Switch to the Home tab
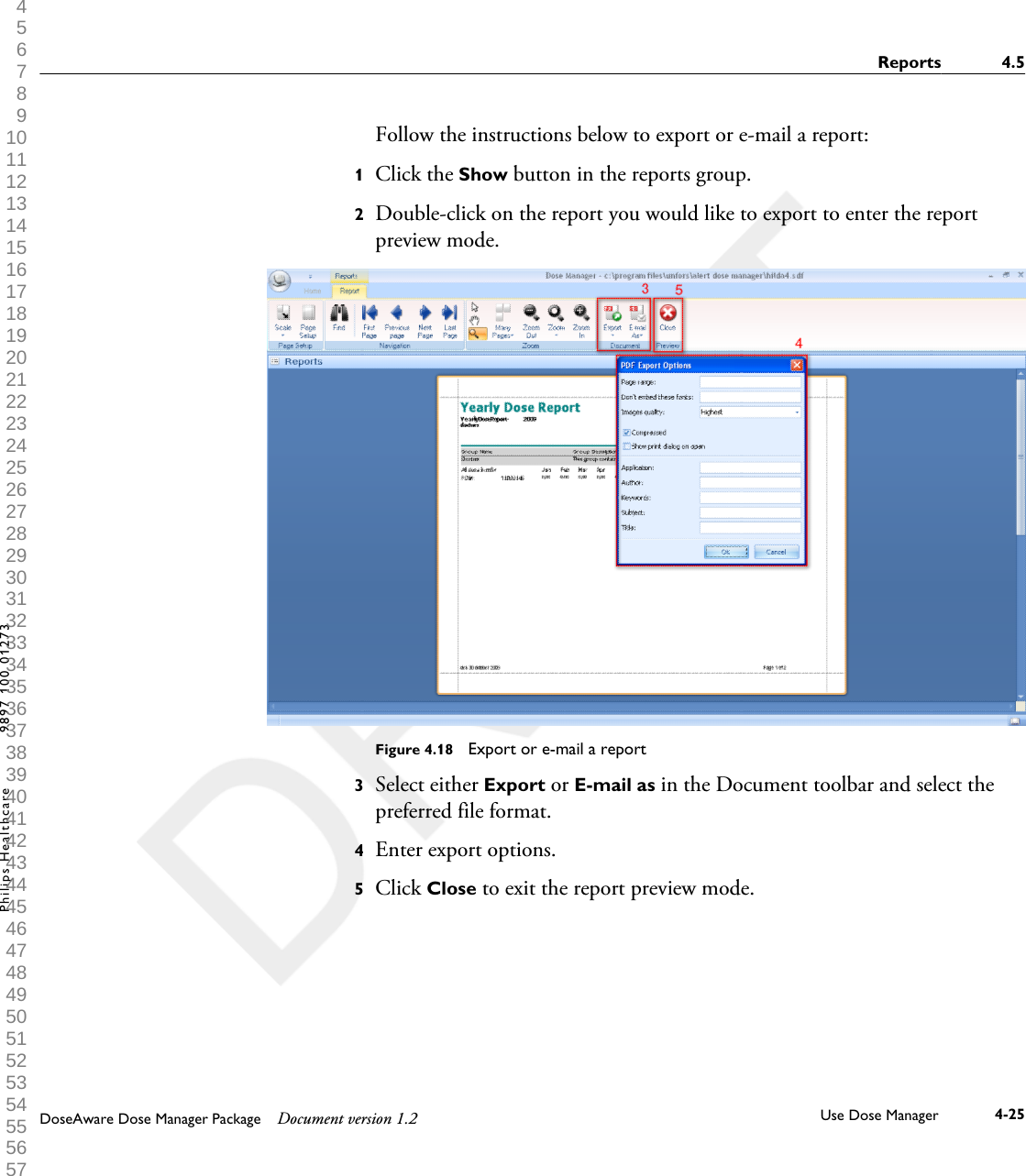Image resolution: width=1026 pixels, height=1176 pixels. [312, 290]
